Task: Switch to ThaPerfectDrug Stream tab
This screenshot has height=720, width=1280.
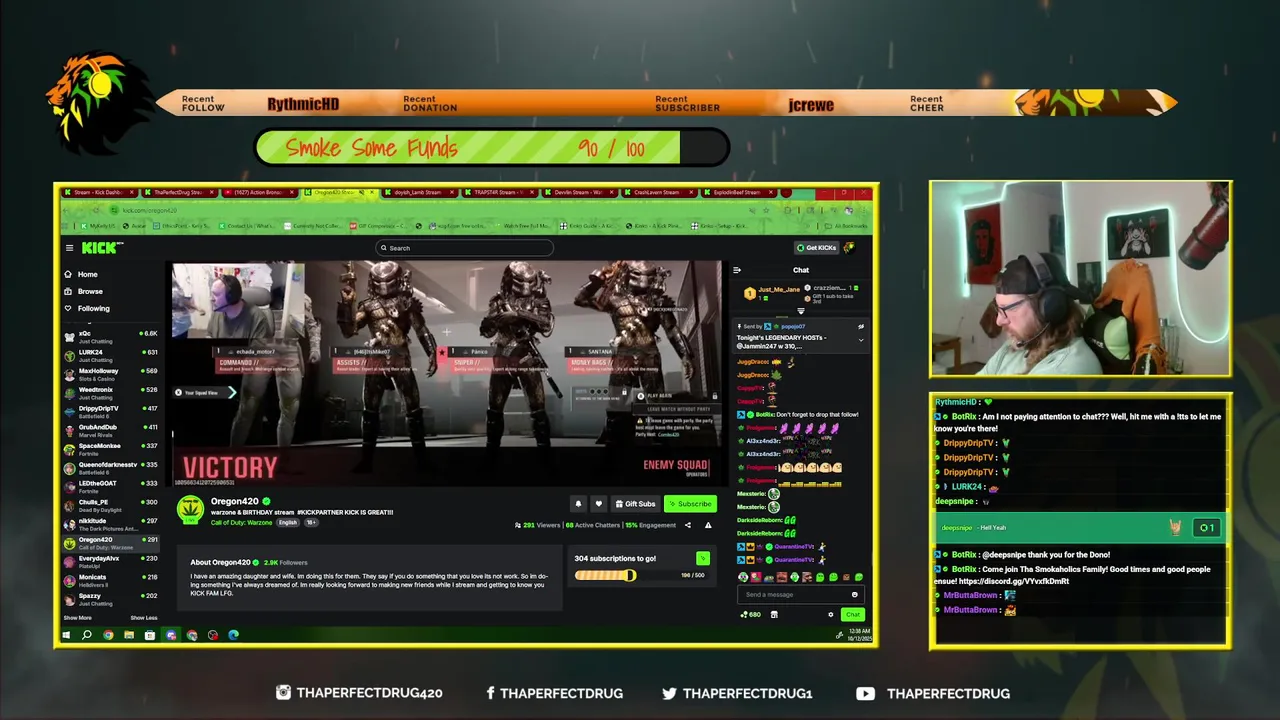Action: [179, 192]
